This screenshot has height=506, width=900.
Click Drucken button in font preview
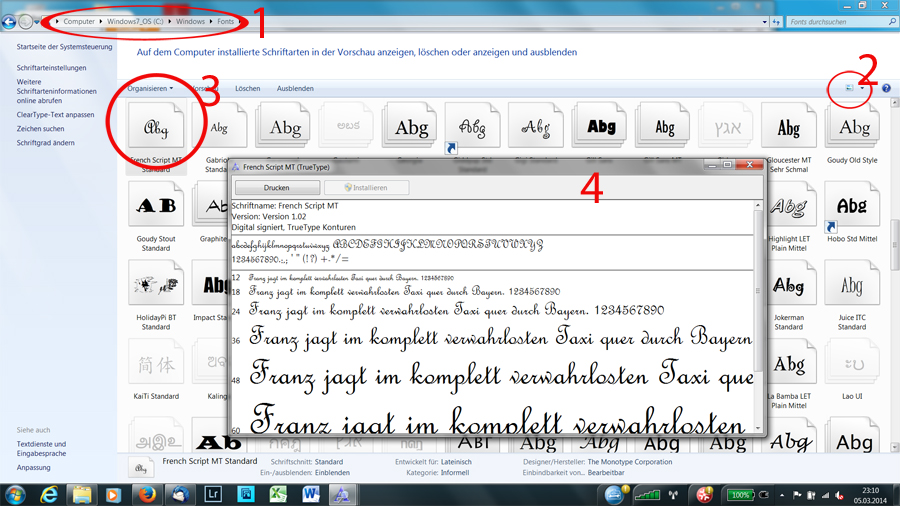point(277,188)
